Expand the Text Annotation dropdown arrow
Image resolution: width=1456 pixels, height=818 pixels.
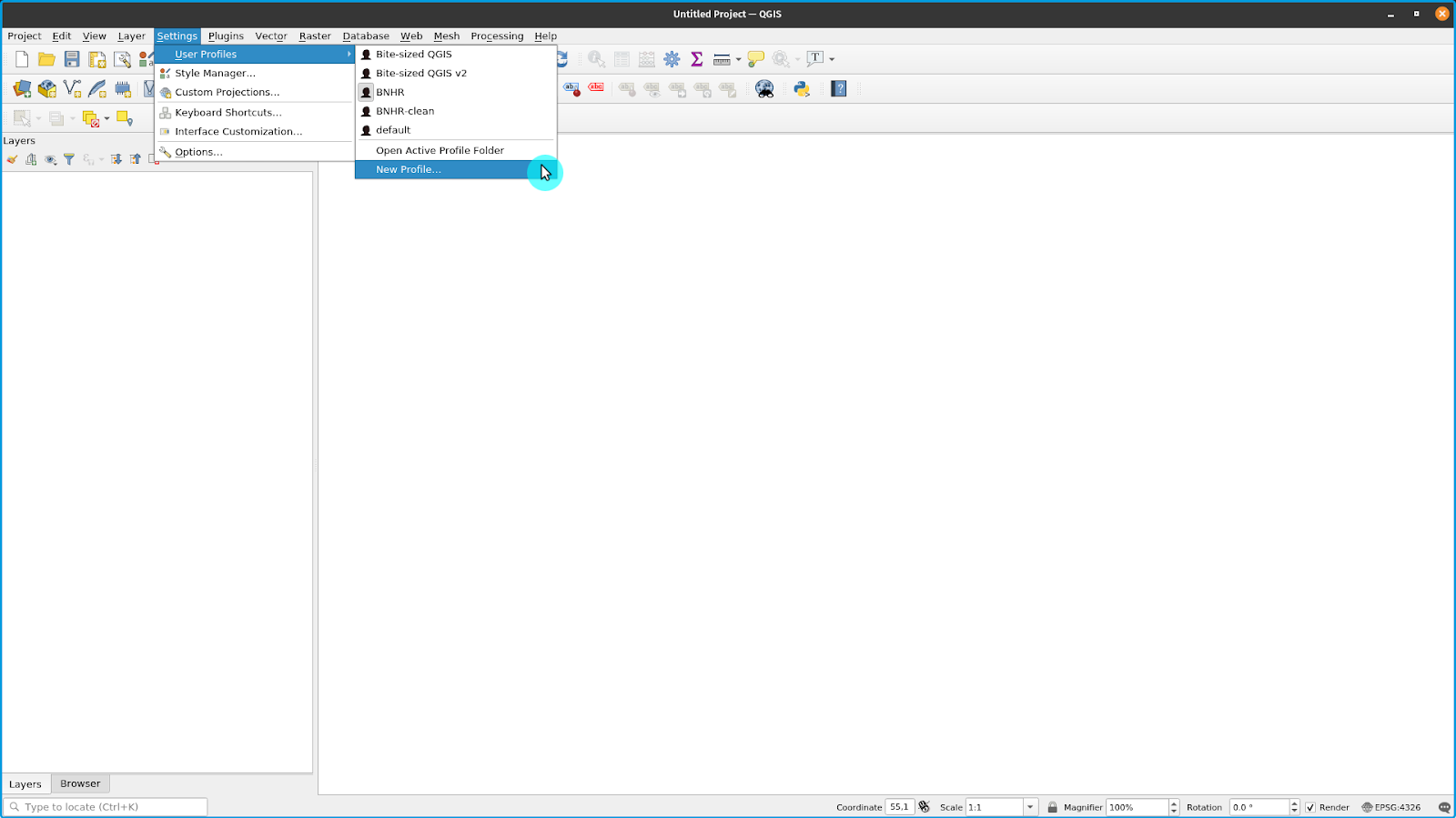coord(832,59)
